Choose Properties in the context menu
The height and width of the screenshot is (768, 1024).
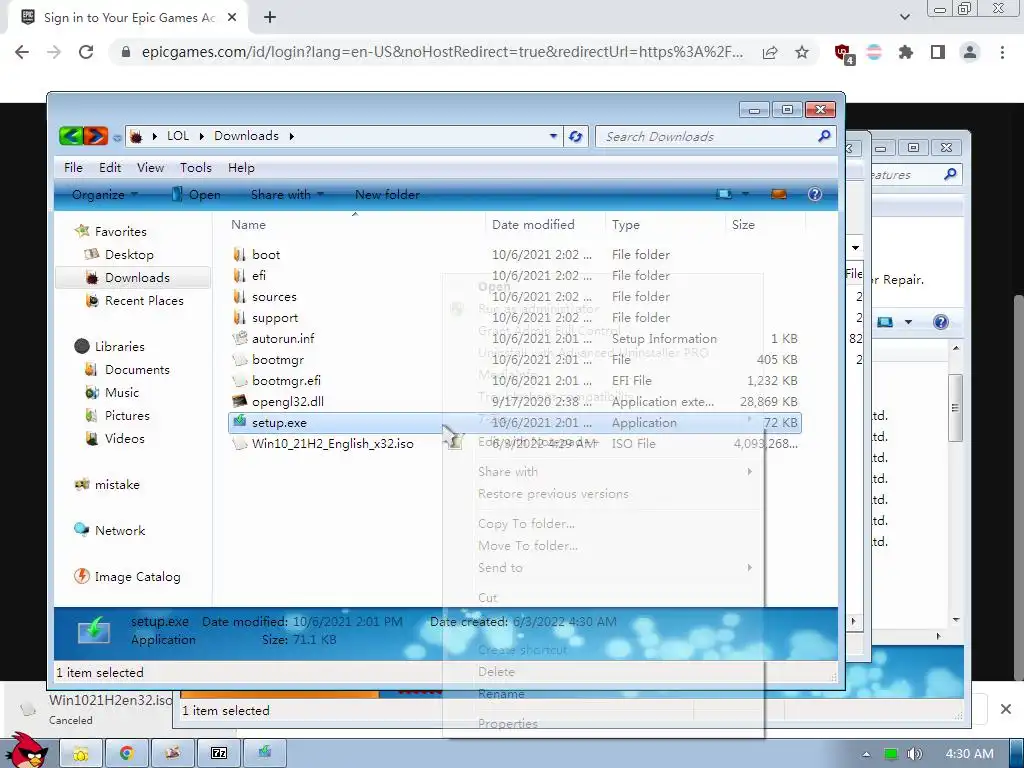(x=508, y=723)
